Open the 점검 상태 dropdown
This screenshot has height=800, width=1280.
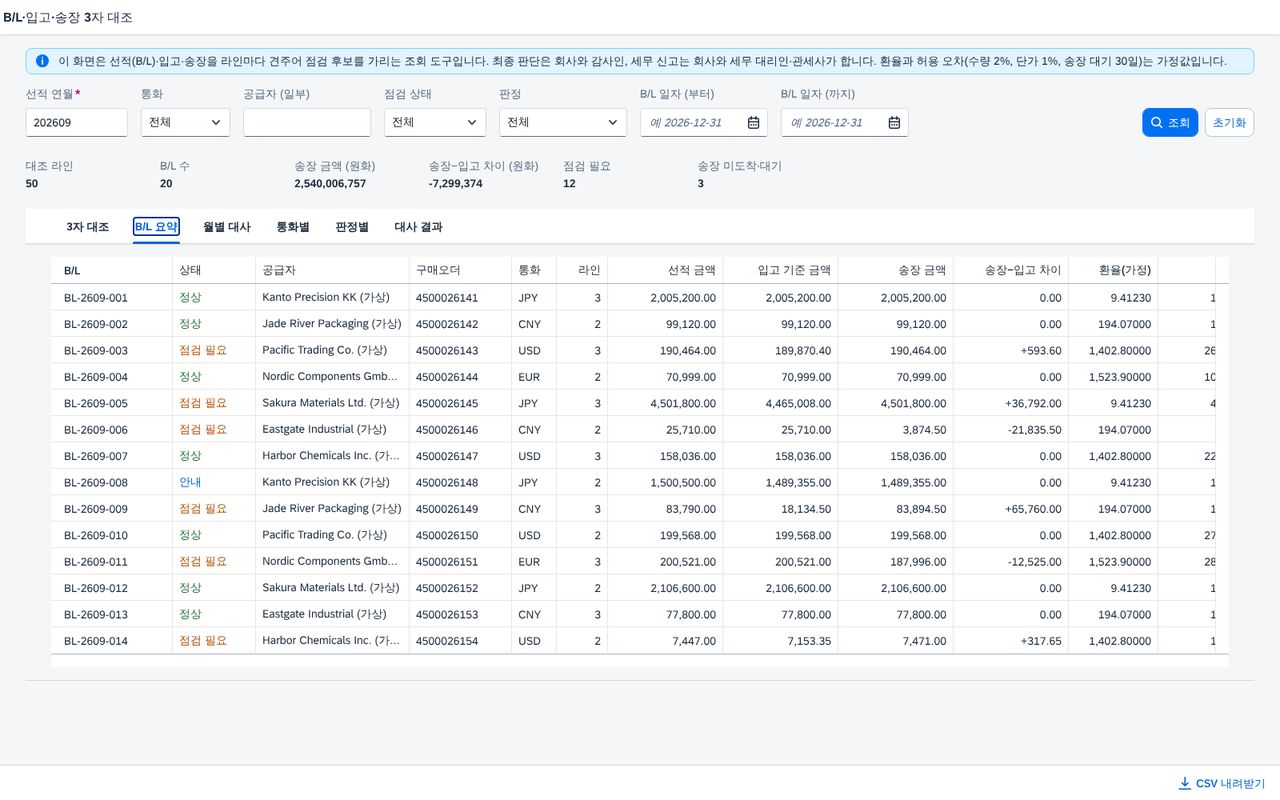[x=435, y=122]
